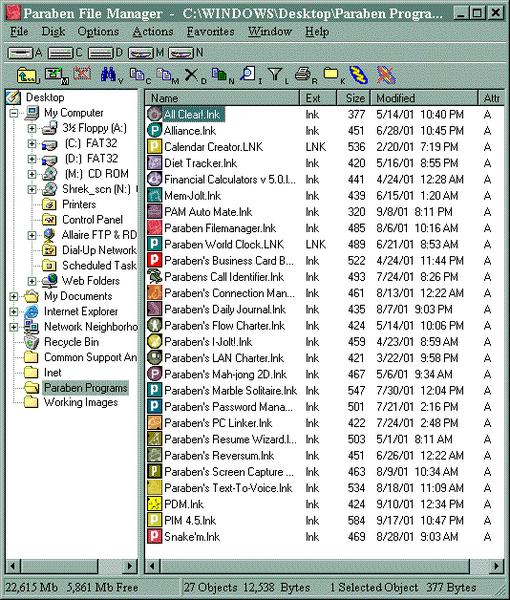This screenshot has height=600, width=510.
Task: Expand the My Documents node
Action: pos(14,296)
